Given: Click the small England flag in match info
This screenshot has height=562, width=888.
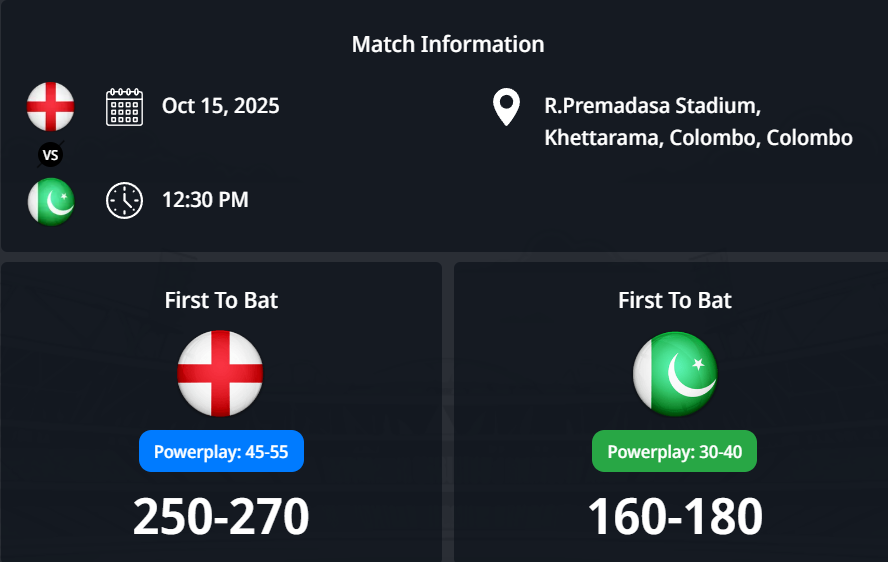Looking at the screenshot, I should (x=50, y=106).
